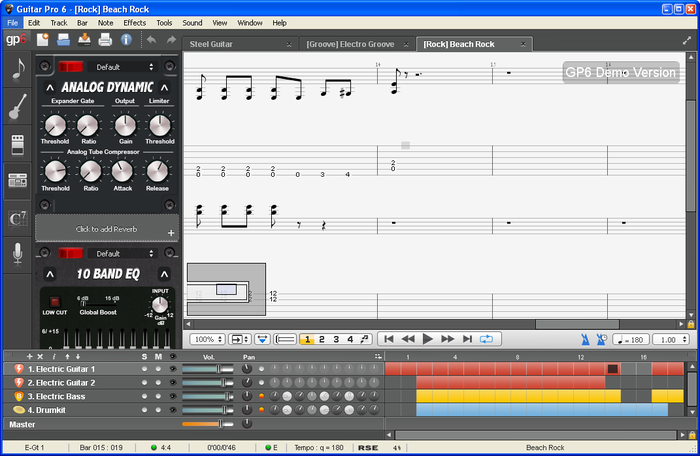Click the multivoice edit icon after voice 4
The width and height of the screenshot is (700, 456).
(365, 339)
